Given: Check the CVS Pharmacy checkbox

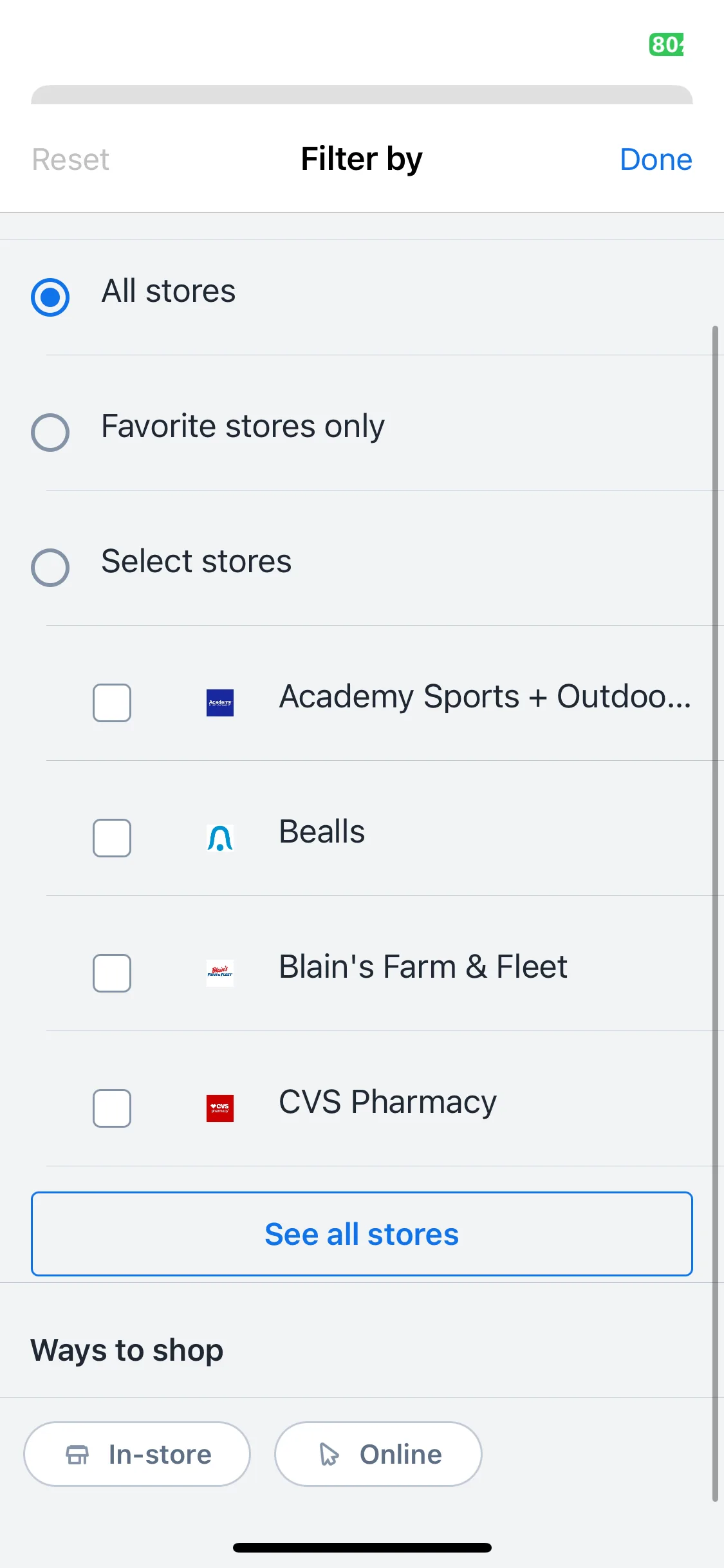Looking at the screenshot, I should [112, 1108].
